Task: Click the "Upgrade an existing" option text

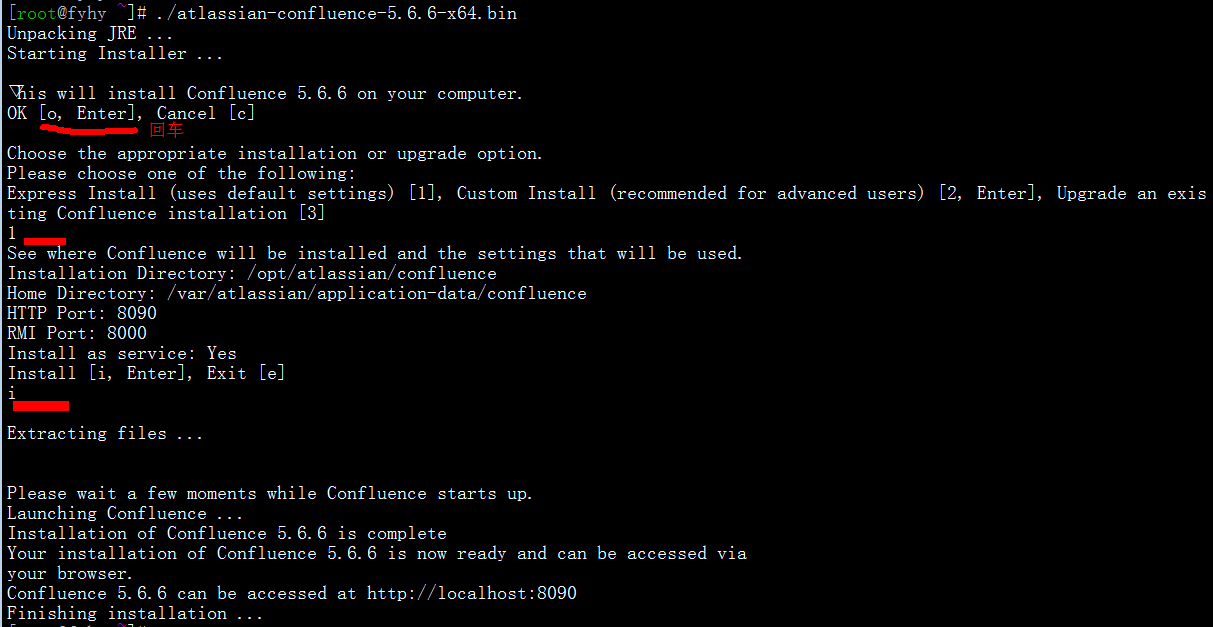Action: (x=1132, y=193)
